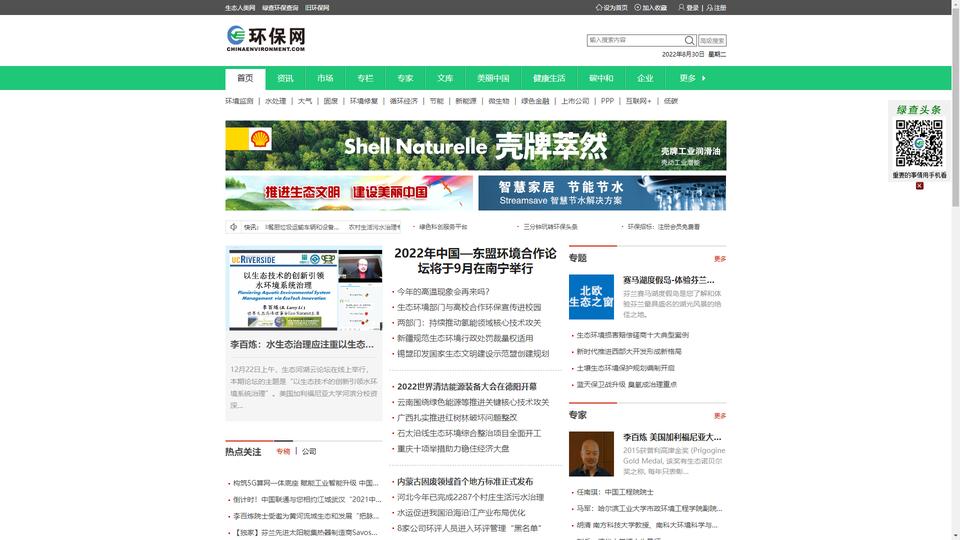The image size is (960, 540).
Task: Open 2022世界清洁能源装备大会在德阳开幕 article
Action: coord(467,386)
